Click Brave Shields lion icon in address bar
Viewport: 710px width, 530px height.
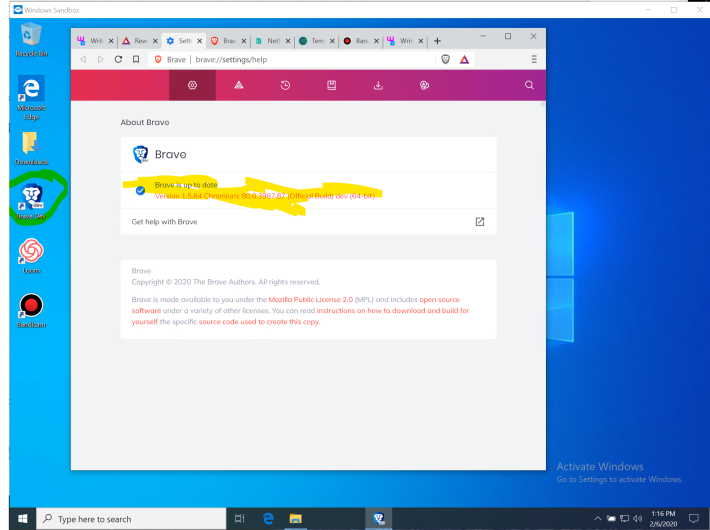[x=446, y=59]
